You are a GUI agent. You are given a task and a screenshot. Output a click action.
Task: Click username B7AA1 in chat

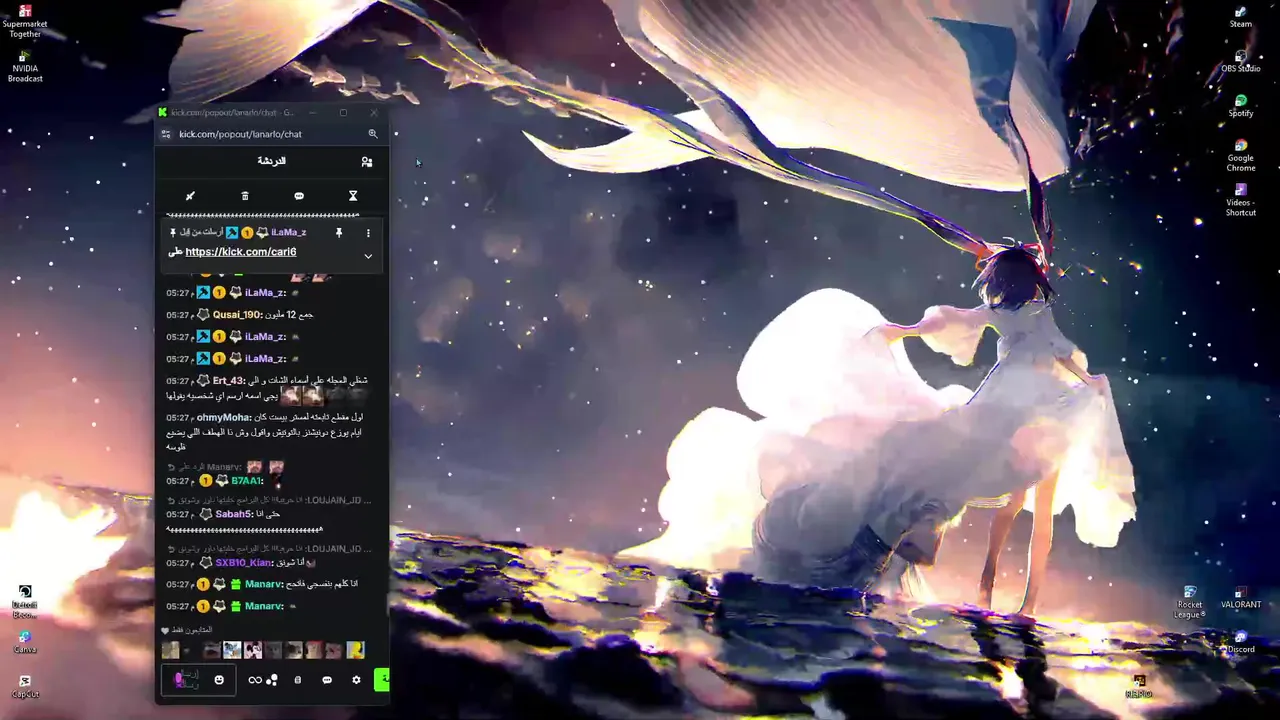(x=247, y=481)
